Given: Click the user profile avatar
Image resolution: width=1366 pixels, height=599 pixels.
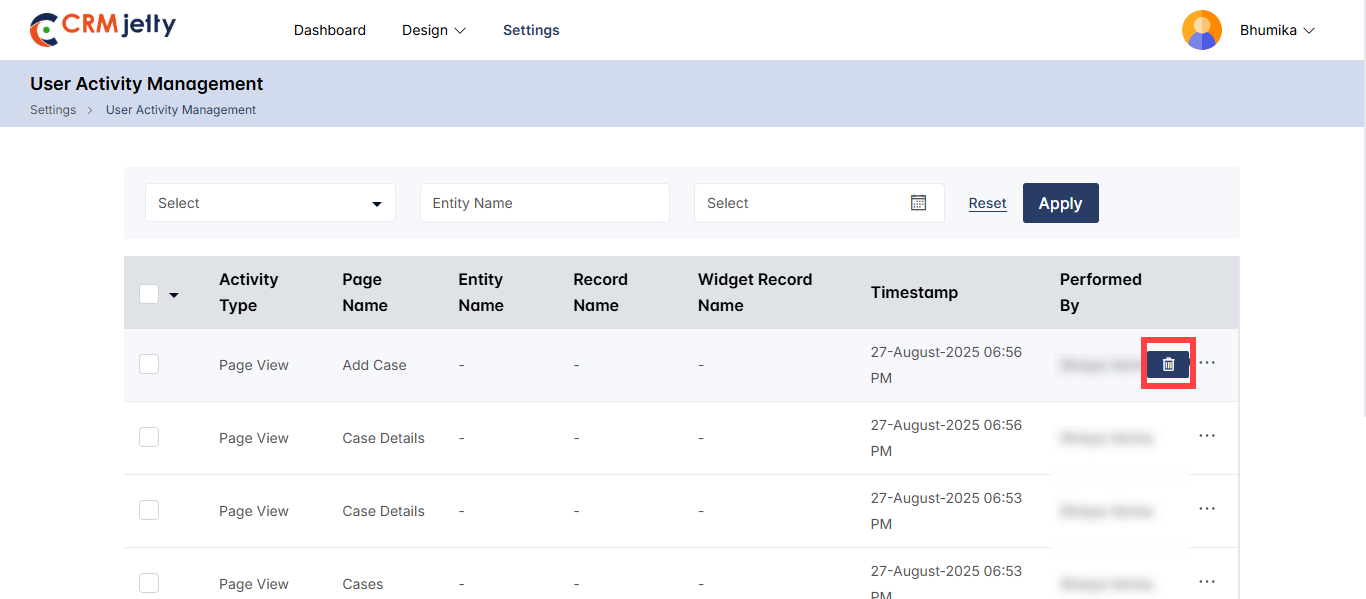Looking at the screenshot, I should click(x=1201, y=30).
